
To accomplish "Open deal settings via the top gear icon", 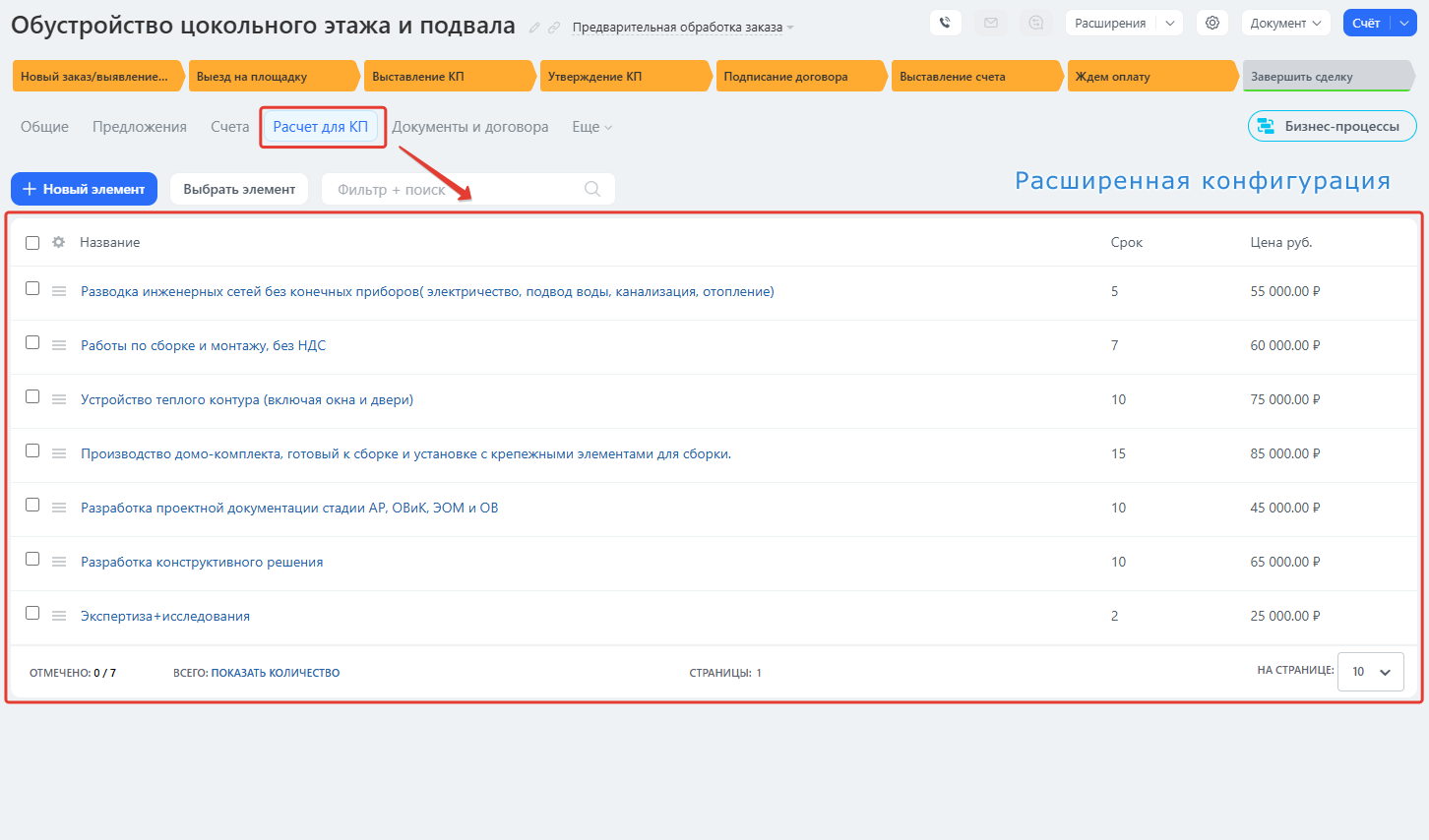I will [1212, 23].
